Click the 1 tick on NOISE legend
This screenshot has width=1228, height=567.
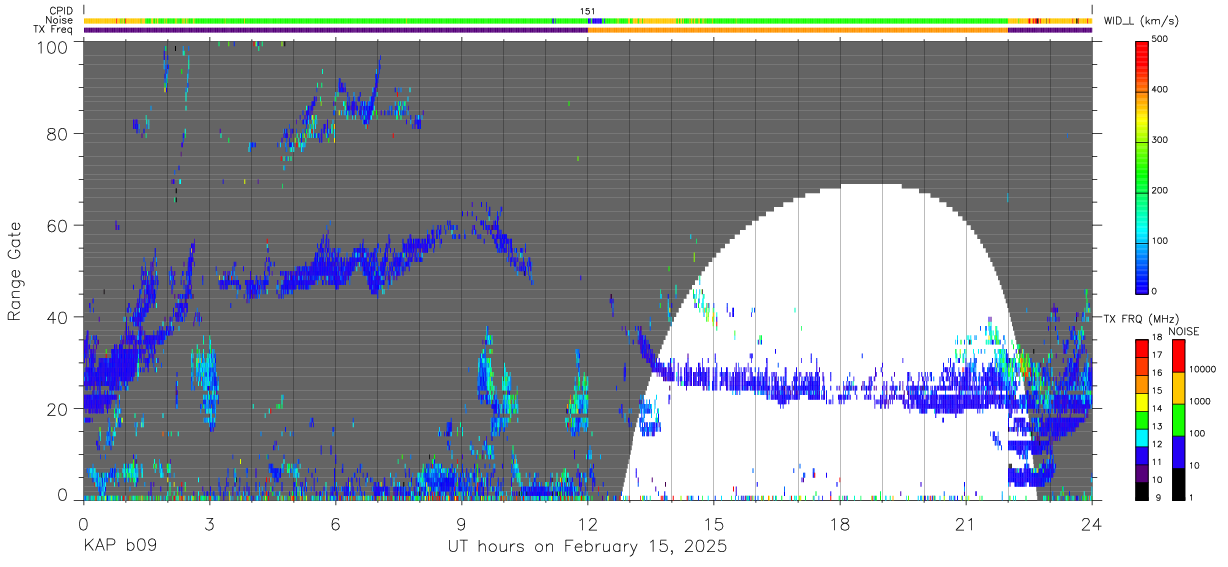1192,497
